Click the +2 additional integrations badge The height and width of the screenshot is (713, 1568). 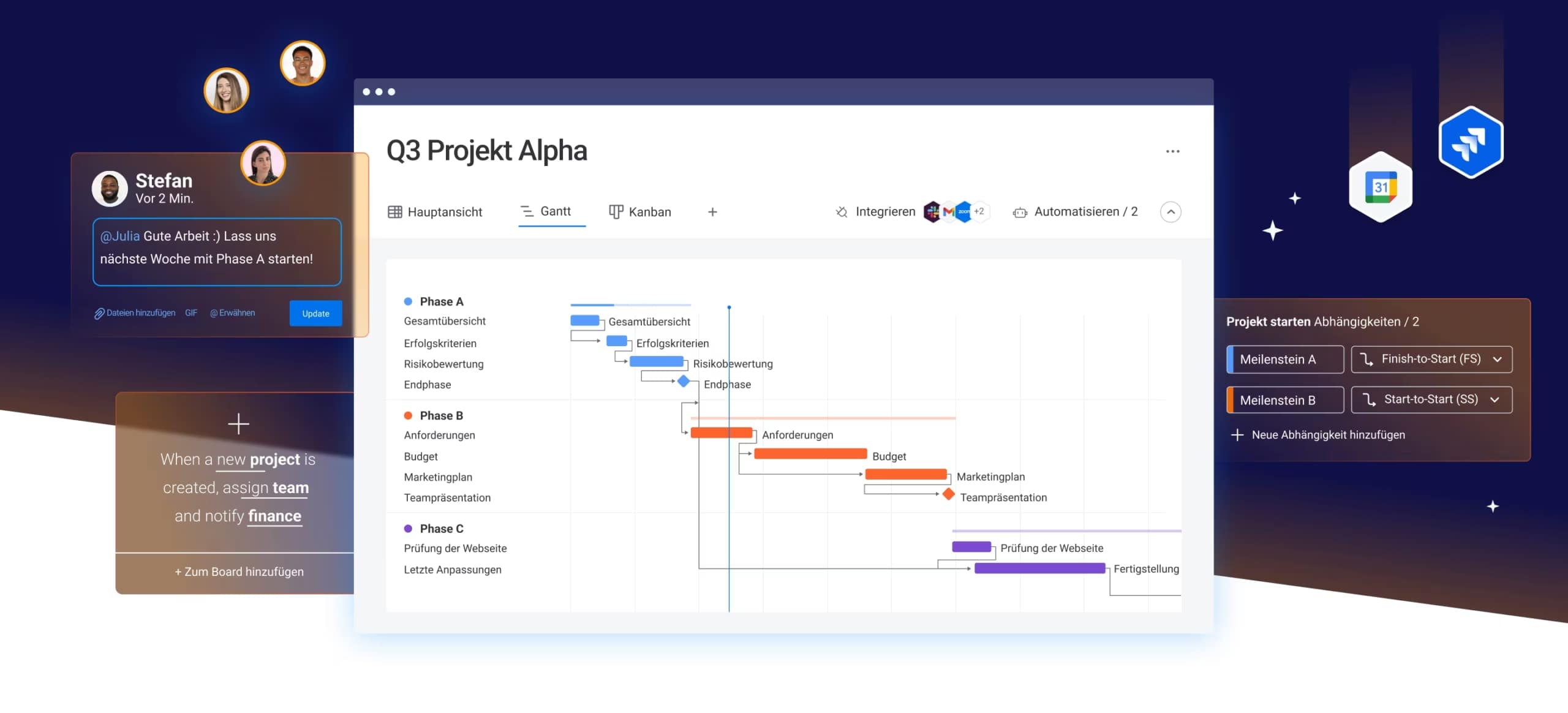coord(981,211)
